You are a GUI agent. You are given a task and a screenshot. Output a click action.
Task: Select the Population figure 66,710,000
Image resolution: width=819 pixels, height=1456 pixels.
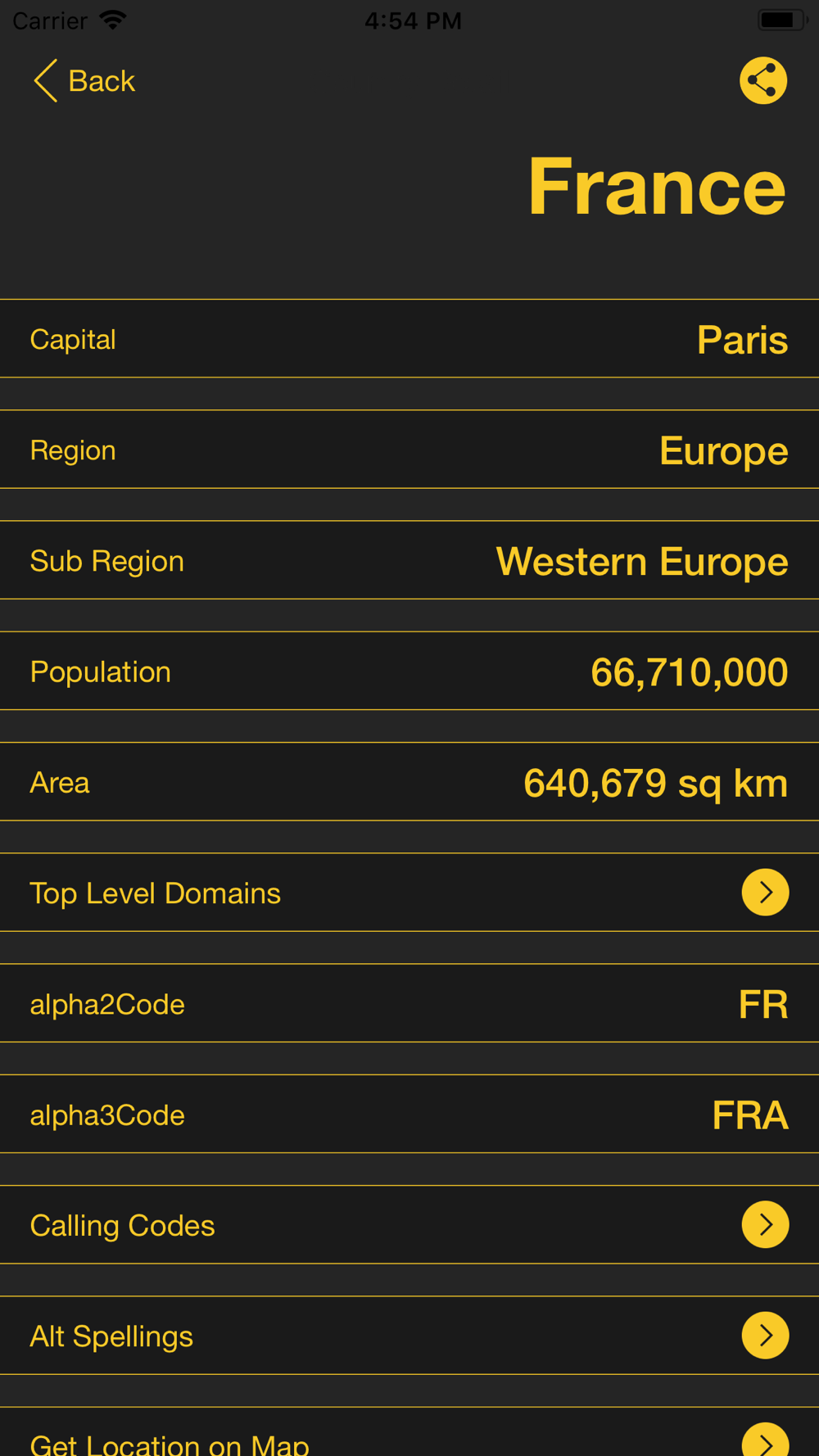click(689, 672)
